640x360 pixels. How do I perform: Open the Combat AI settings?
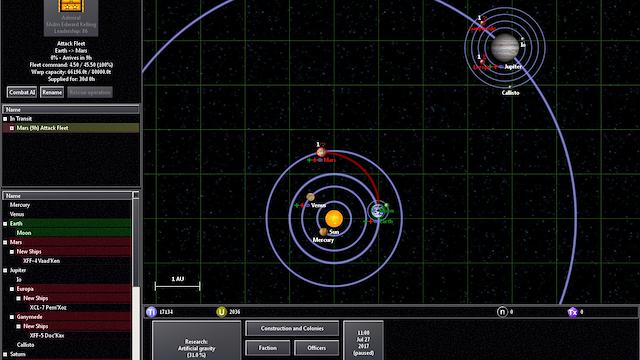point(22,92)
